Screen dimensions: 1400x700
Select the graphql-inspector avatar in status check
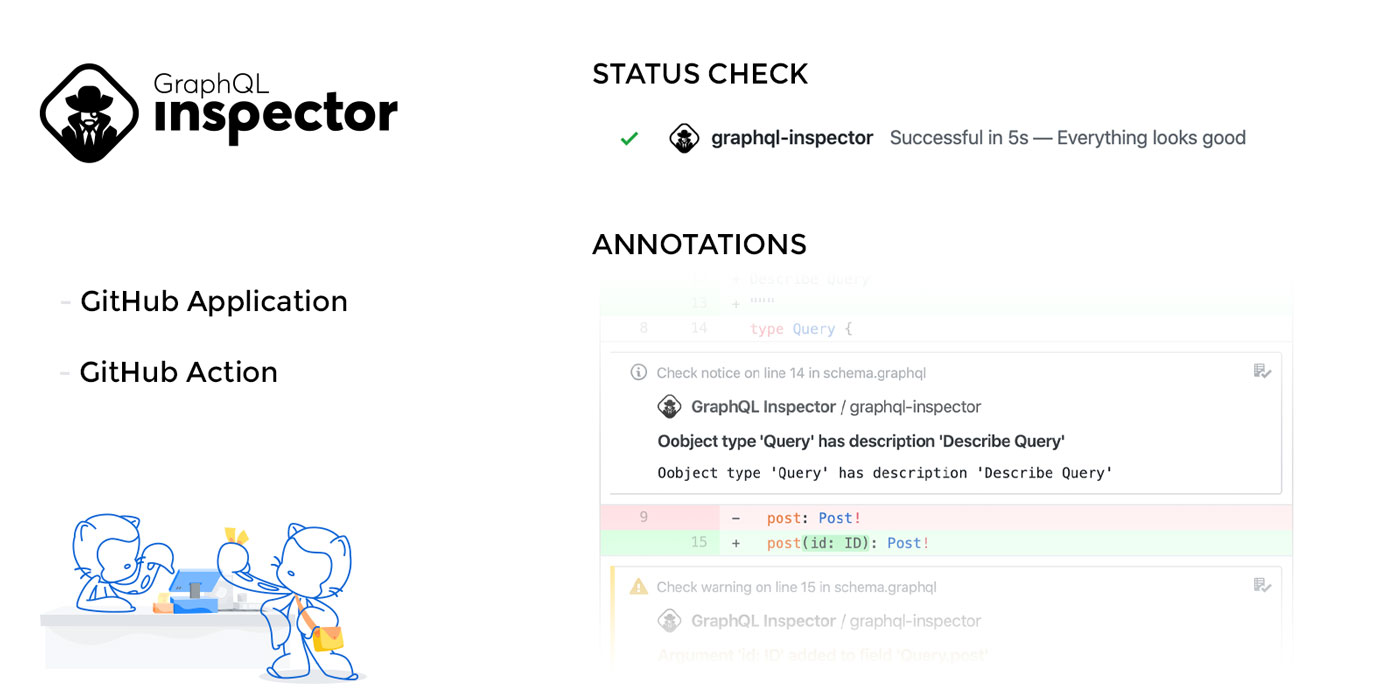684,138
